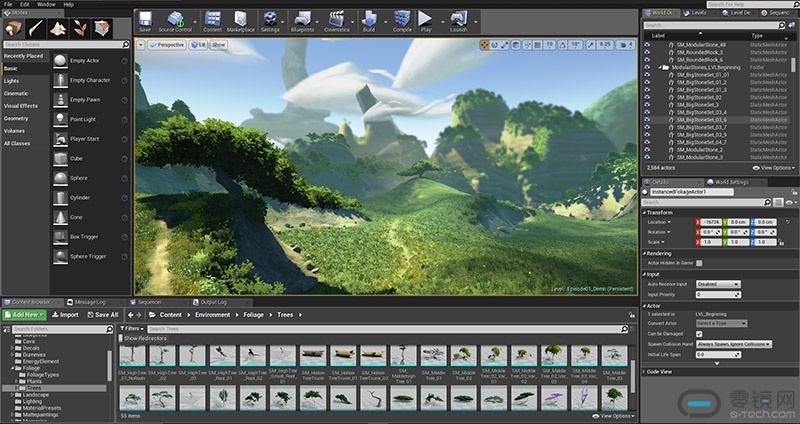Screen dimensions: 800x424
Task: Click Location X value field
Action: tap(711, 222)
